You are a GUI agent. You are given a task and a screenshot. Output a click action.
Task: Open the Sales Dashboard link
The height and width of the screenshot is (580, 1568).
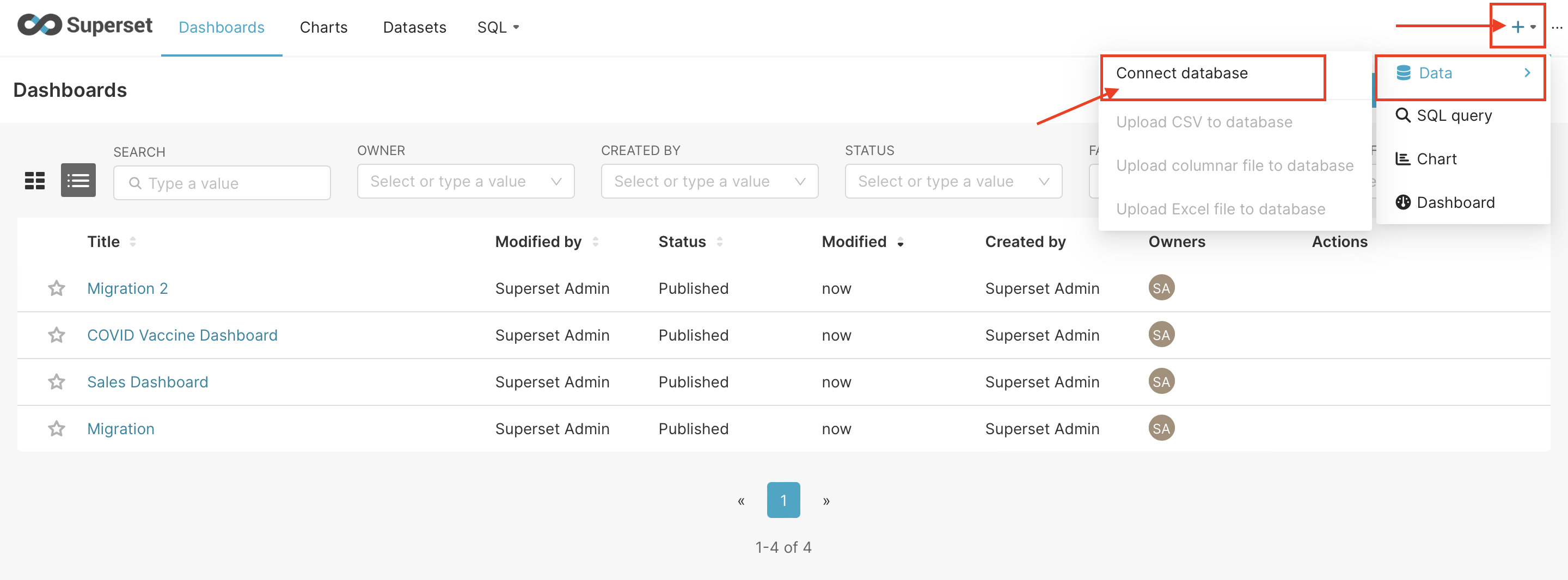[148, 381]
